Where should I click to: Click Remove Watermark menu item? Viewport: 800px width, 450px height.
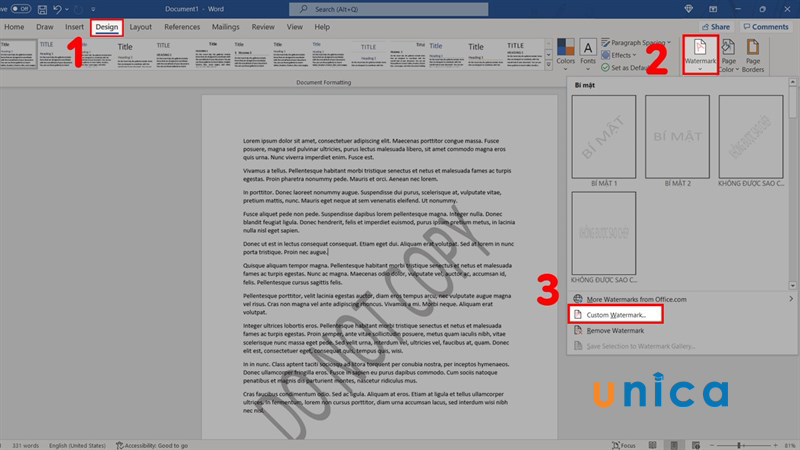click(615, 331)
